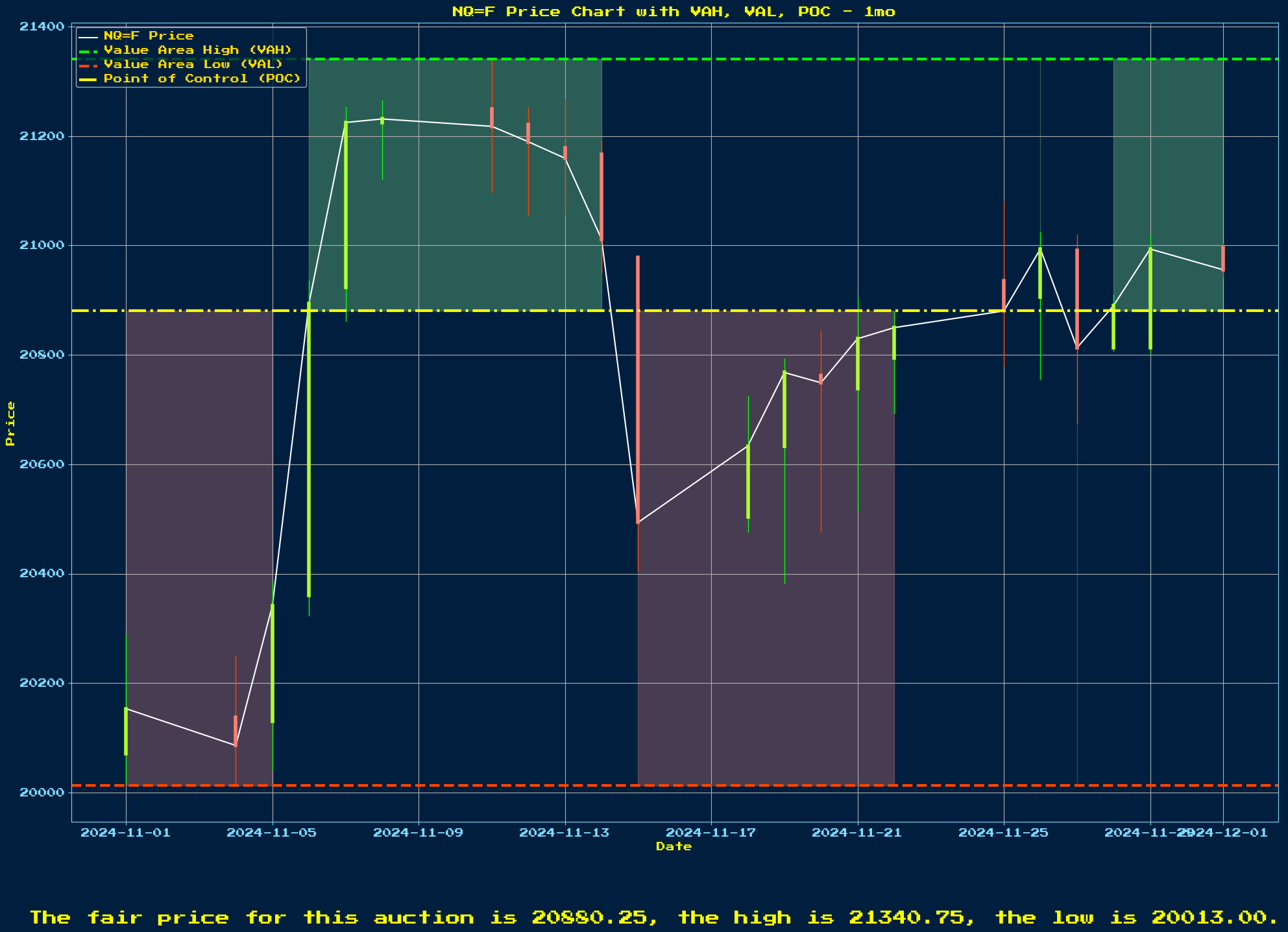The width and height of the screenshot is (1288, 932).
Task: Click the tall red candlestick near 2024-11-15
Action: (638, 389)
